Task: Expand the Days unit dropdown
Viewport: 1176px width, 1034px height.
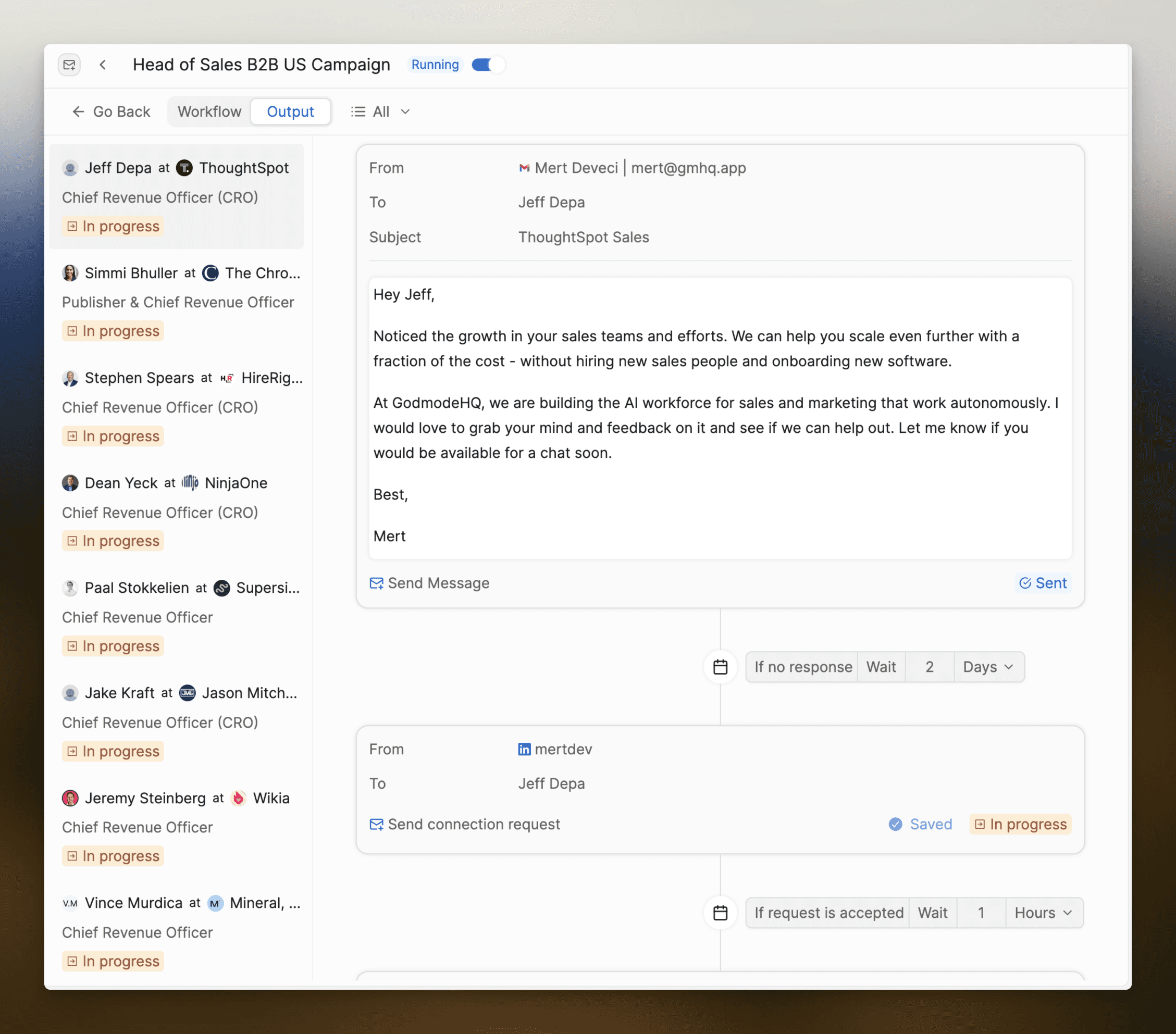Action: click(x=988, y=667)
